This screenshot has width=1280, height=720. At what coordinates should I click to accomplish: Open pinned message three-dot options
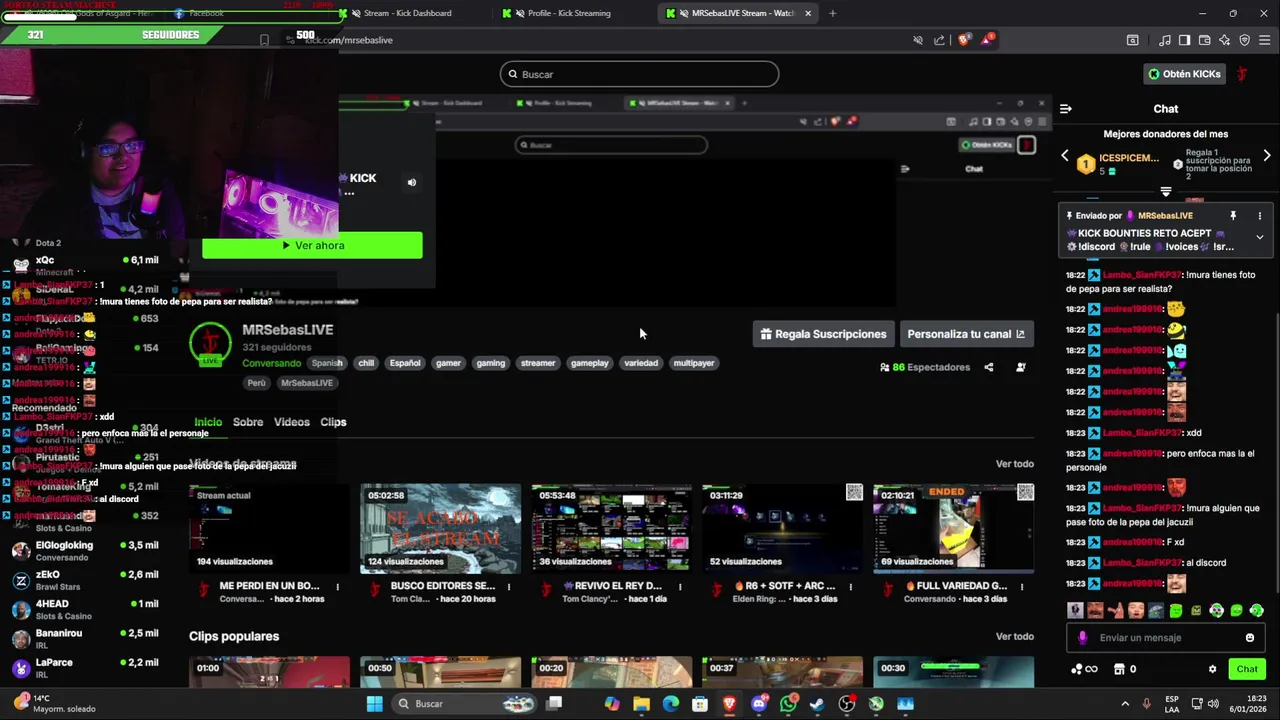(1260, 216)
